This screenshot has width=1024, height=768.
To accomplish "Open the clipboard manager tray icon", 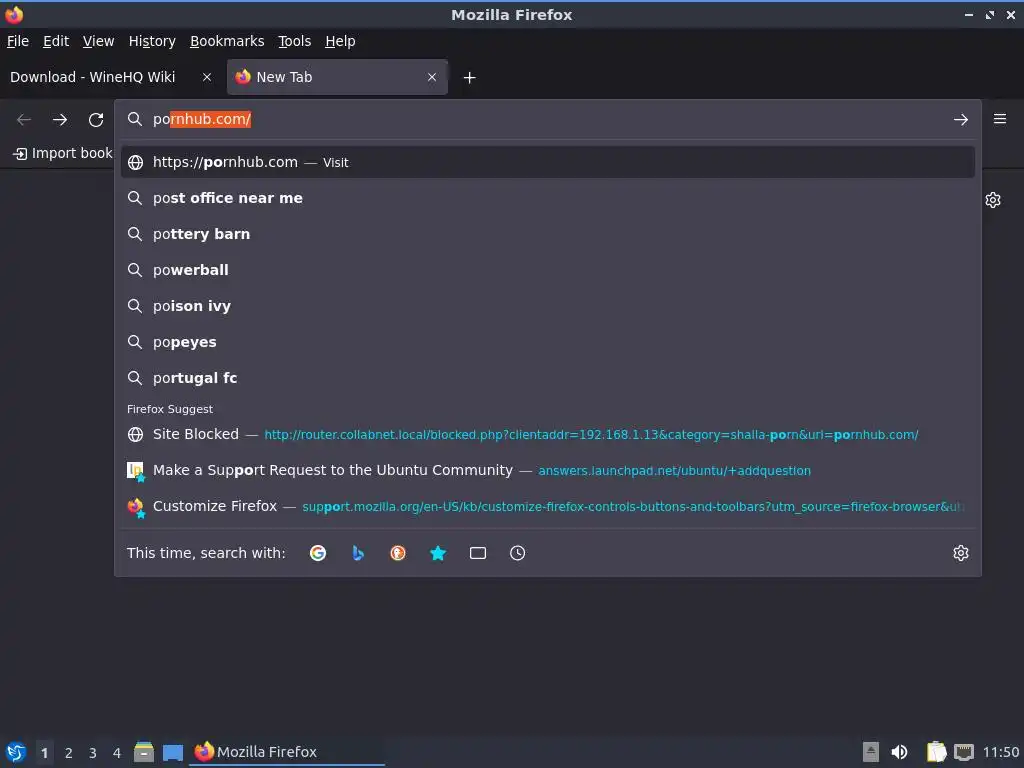I will coord(936,752).
